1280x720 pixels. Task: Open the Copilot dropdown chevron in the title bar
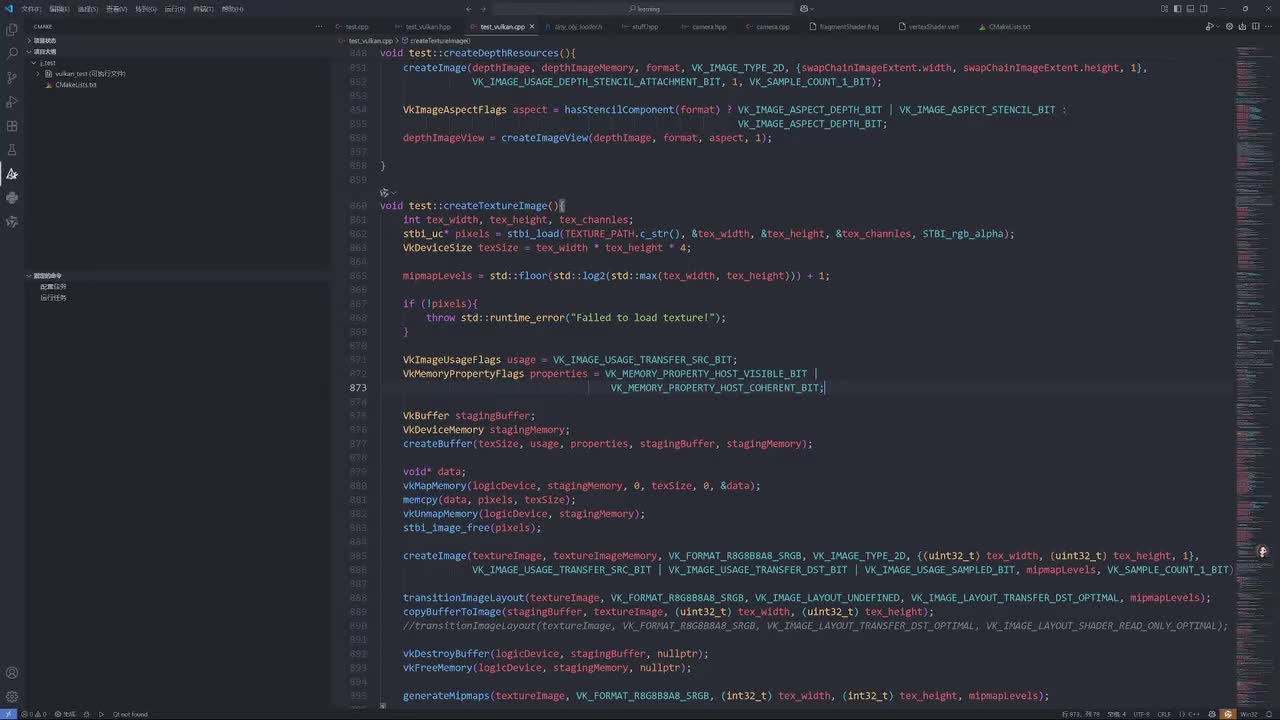coord(813,9)
